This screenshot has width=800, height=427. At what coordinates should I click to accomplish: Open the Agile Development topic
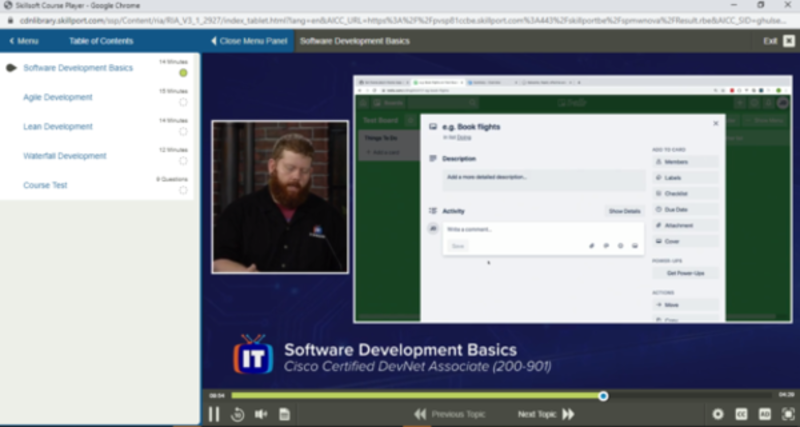[x=58, y=97]
